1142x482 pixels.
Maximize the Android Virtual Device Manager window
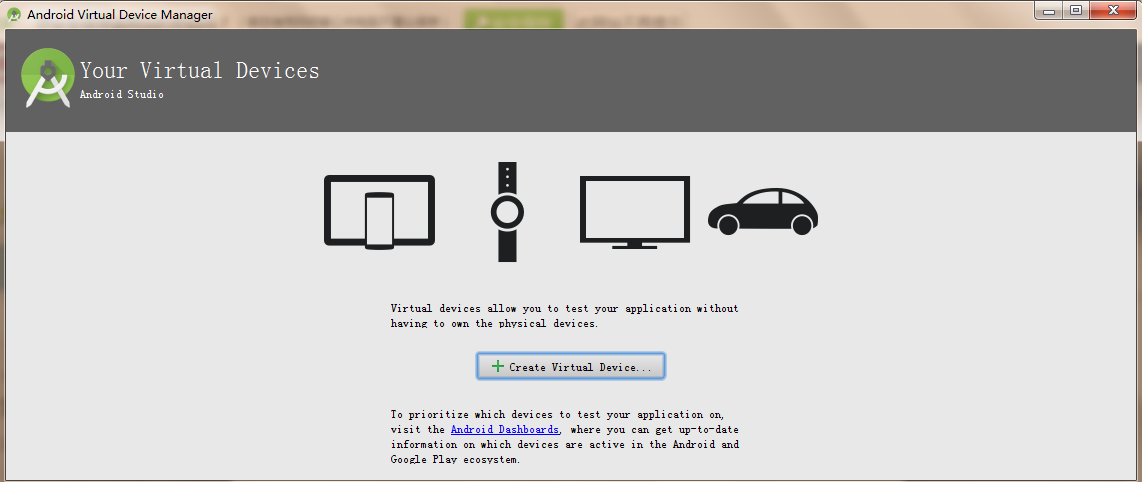(x=1076, y=10)
